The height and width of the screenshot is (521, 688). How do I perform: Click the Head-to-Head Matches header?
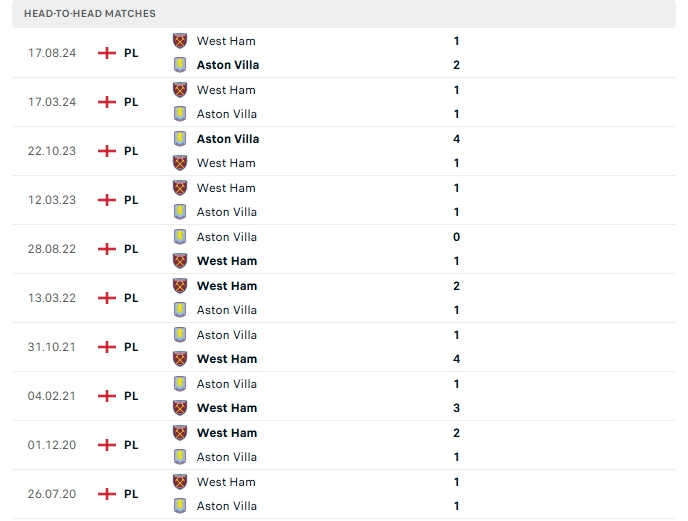click(90, 14)
